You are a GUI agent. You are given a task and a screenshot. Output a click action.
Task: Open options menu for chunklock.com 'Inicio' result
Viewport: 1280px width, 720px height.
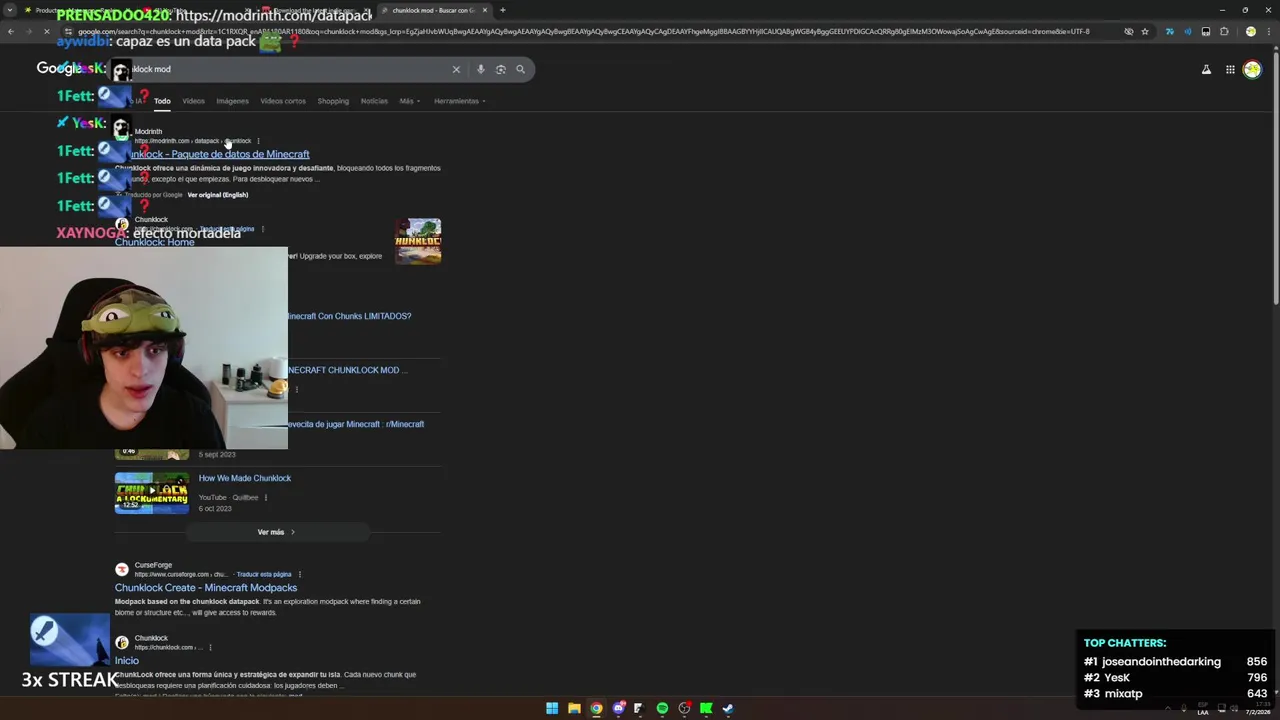pos(210,647)
